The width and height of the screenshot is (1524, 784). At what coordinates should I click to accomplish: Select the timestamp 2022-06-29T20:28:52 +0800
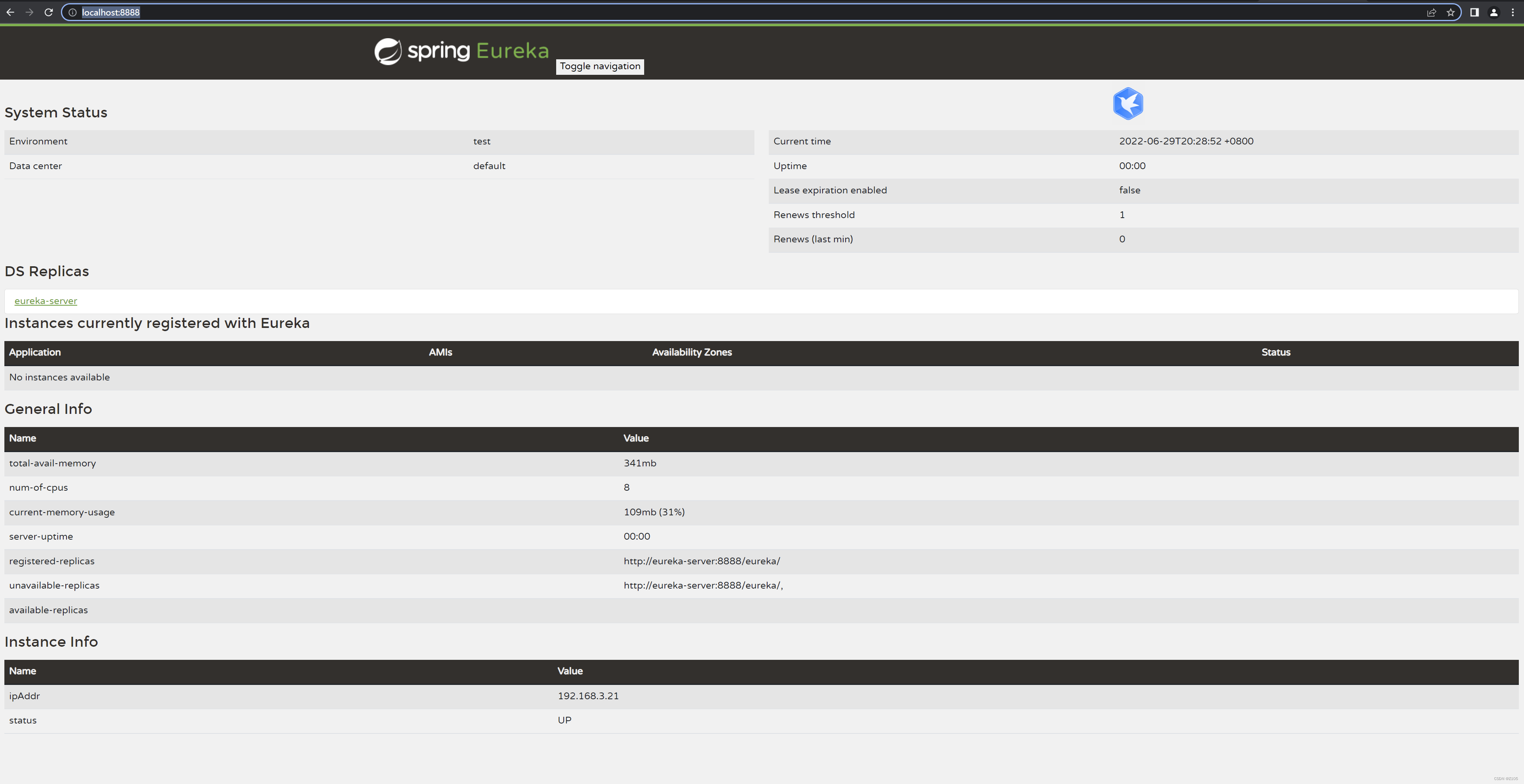[1186, 141]
